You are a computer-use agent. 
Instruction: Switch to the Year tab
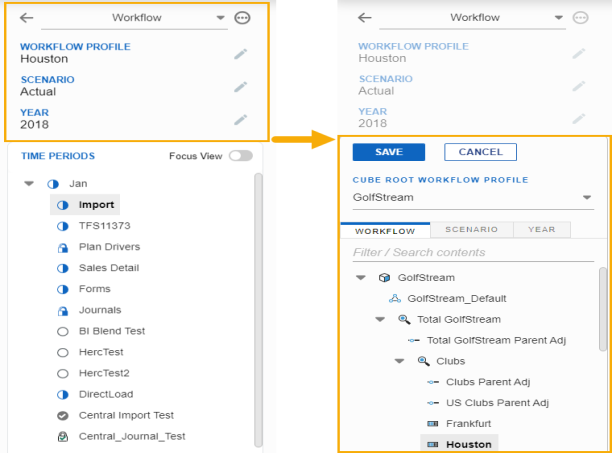(541, 230)
